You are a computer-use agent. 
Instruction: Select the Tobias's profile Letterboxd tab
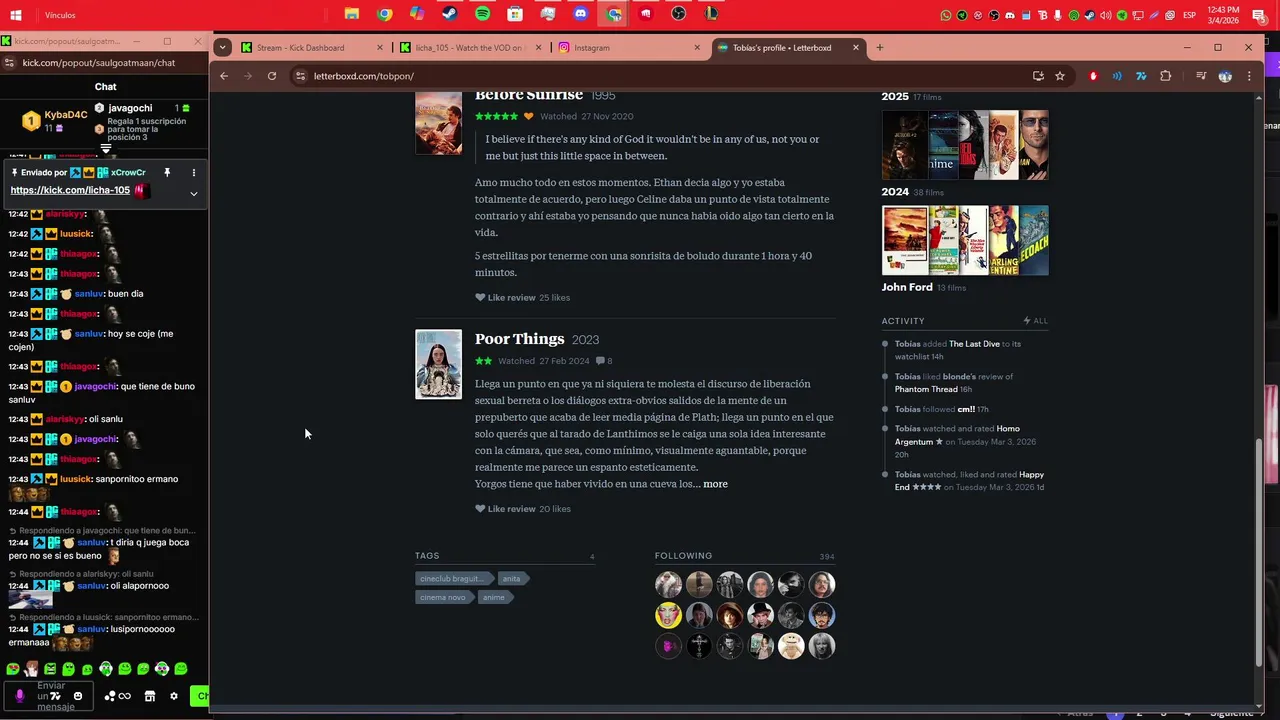point(789,47)
